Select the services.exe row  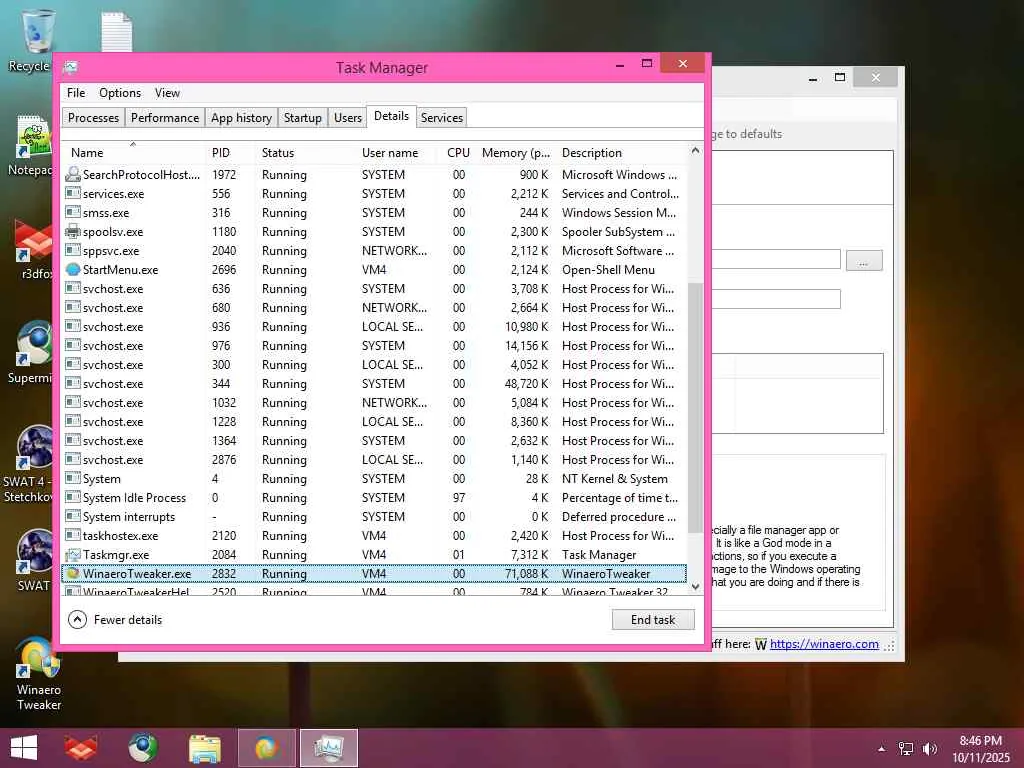(x=374, y=194)
